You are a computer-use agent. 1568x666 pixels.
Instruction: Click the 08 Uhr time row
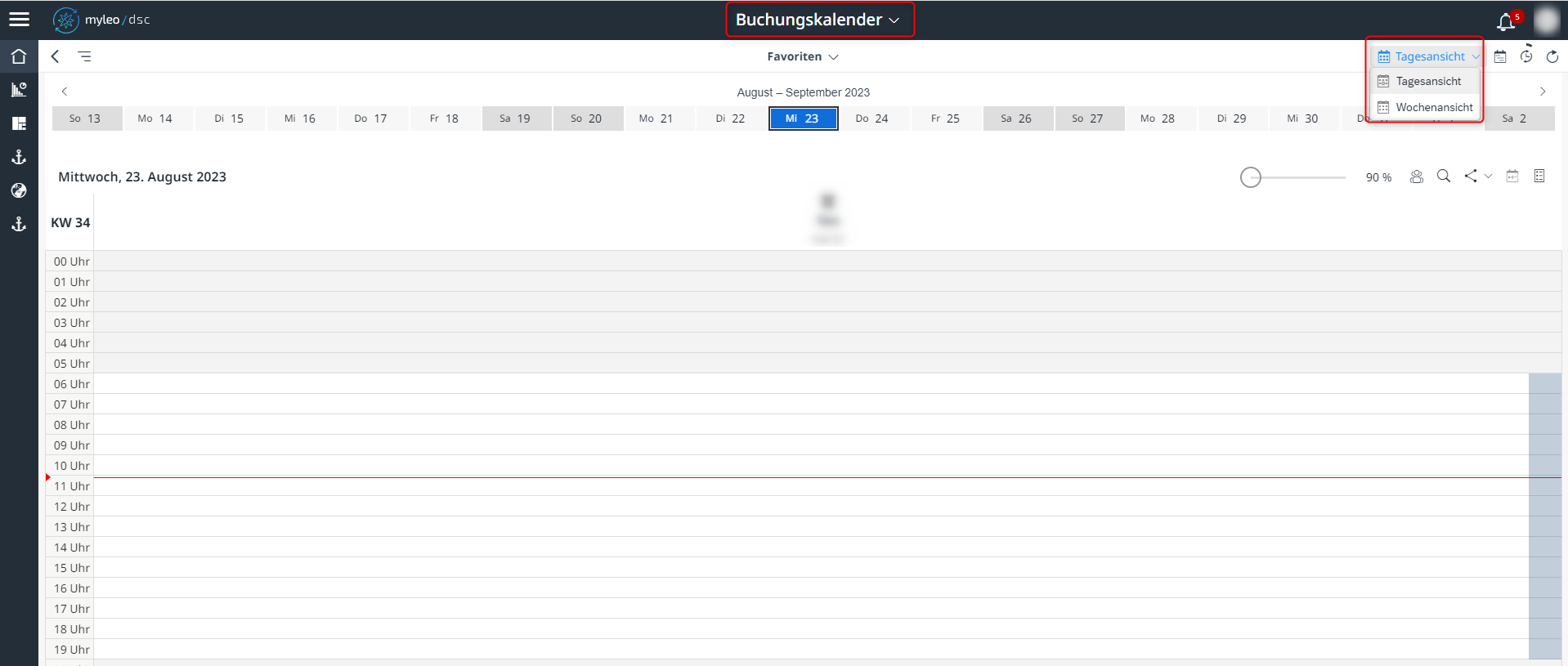click(x=804, y=425)
